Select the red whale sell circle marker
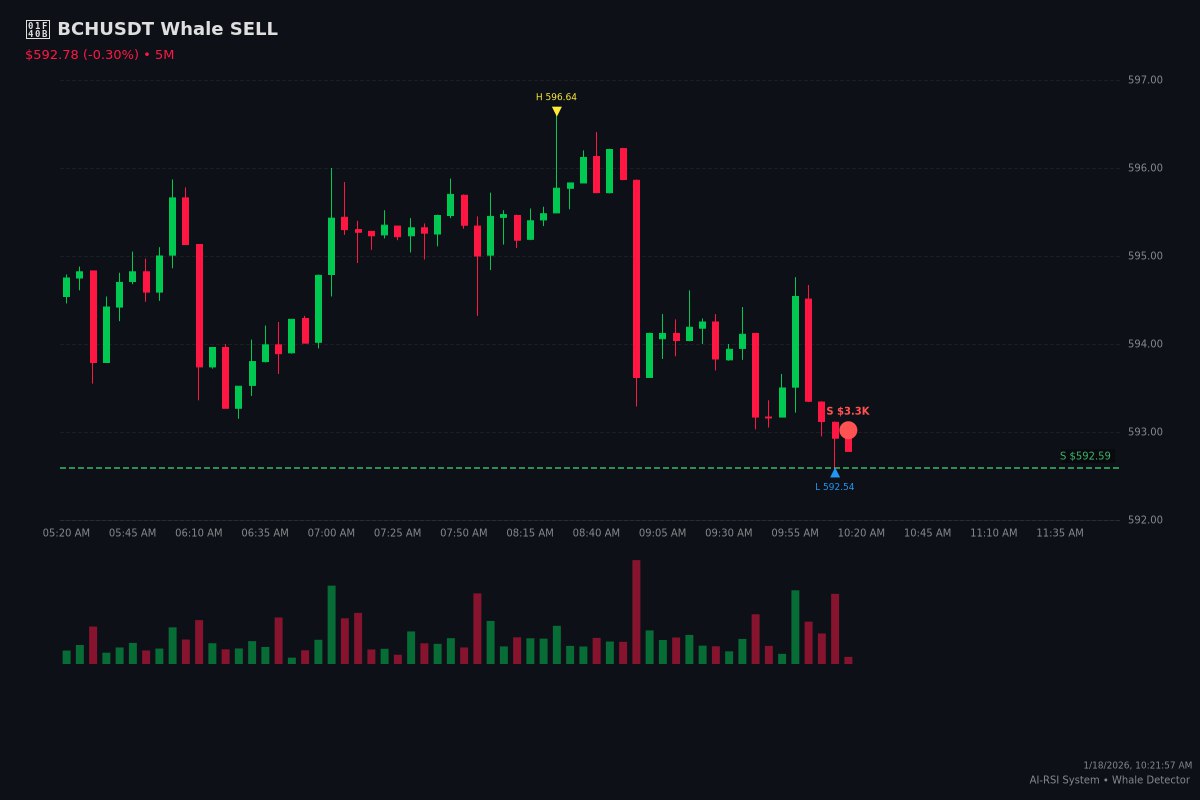1200x800 pixels. [x=848, y=430]
